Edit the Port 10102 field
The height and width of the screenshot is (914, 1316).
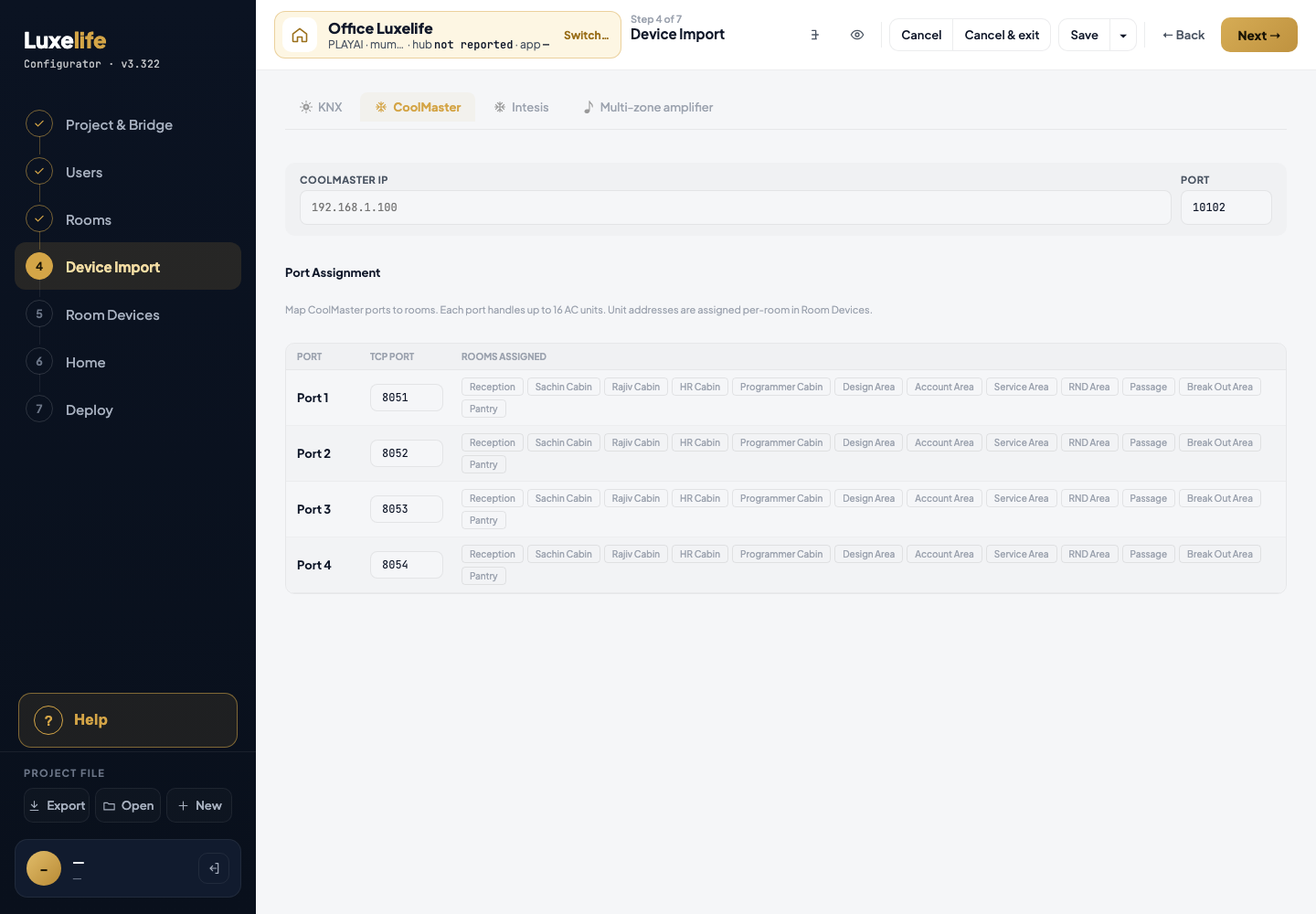[1226, 207]
